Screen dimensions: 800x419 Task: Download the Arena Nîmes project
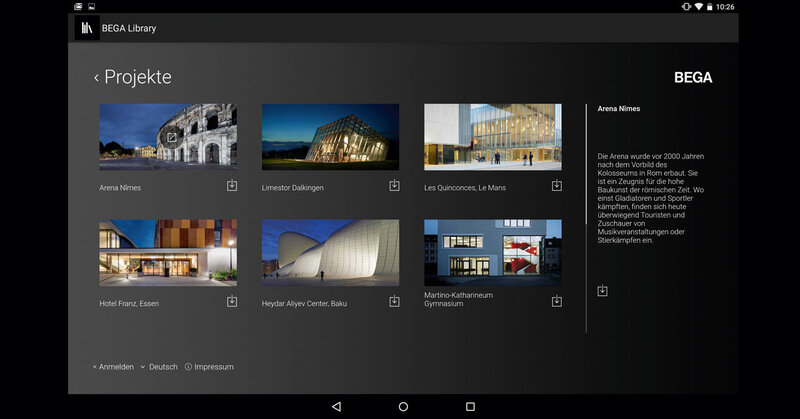click(232, 185)
